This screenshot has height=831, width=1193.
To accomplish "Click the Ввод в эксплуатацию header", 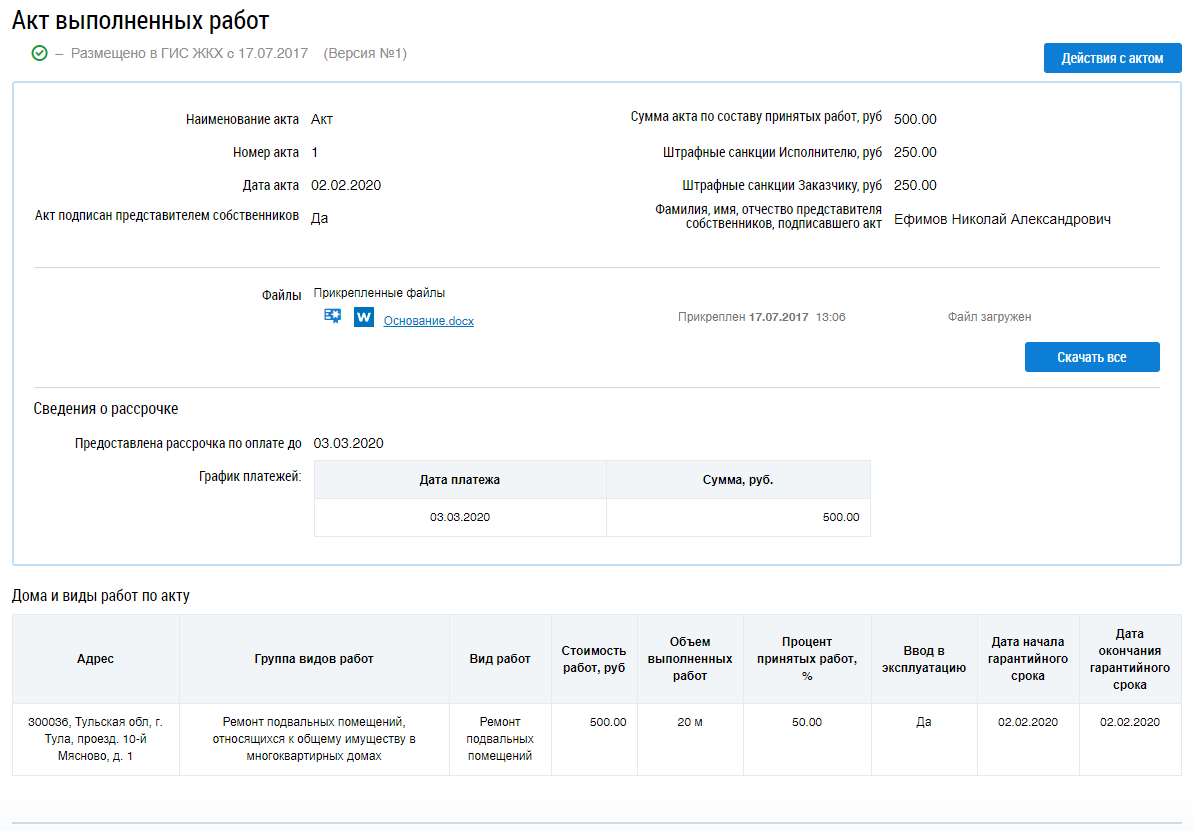I will 924,659.
